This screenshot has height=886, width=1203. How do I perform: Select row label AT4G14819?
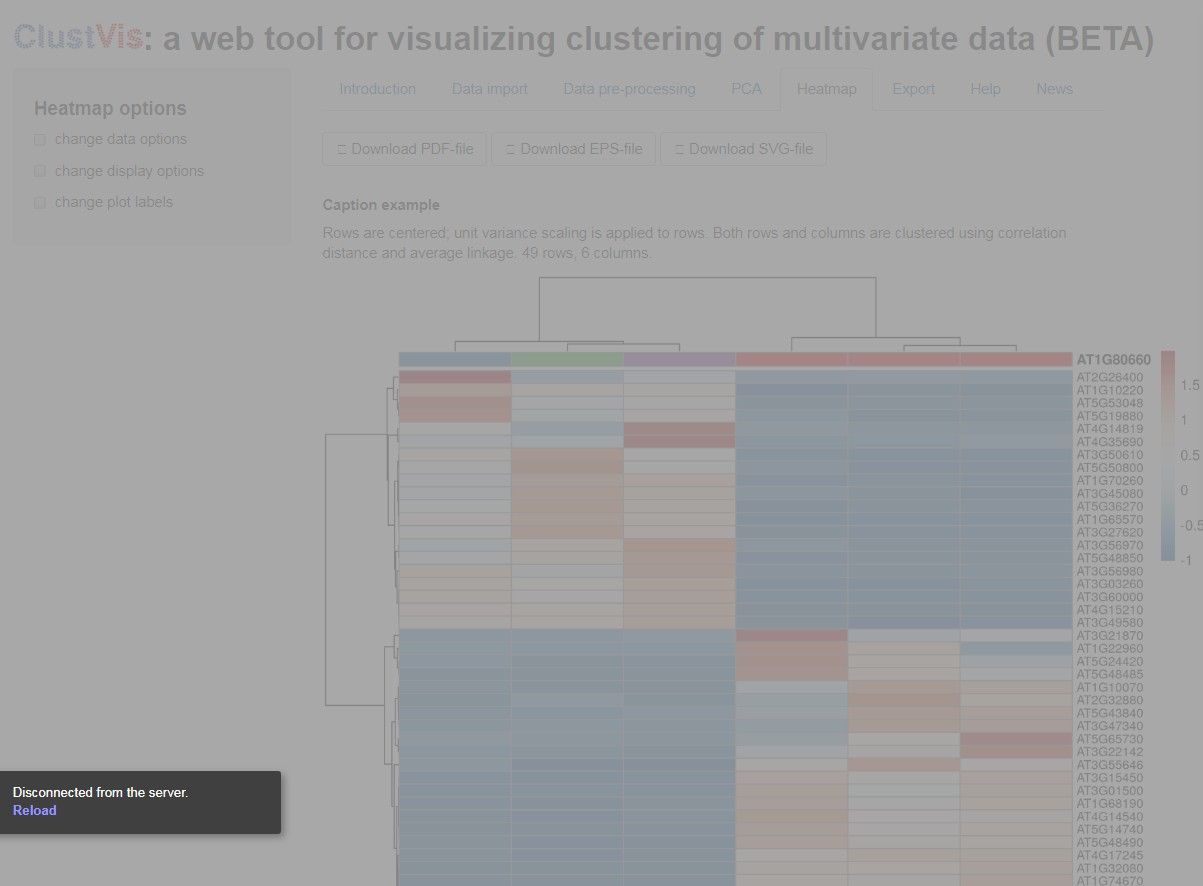click(x=1109, y=430)
